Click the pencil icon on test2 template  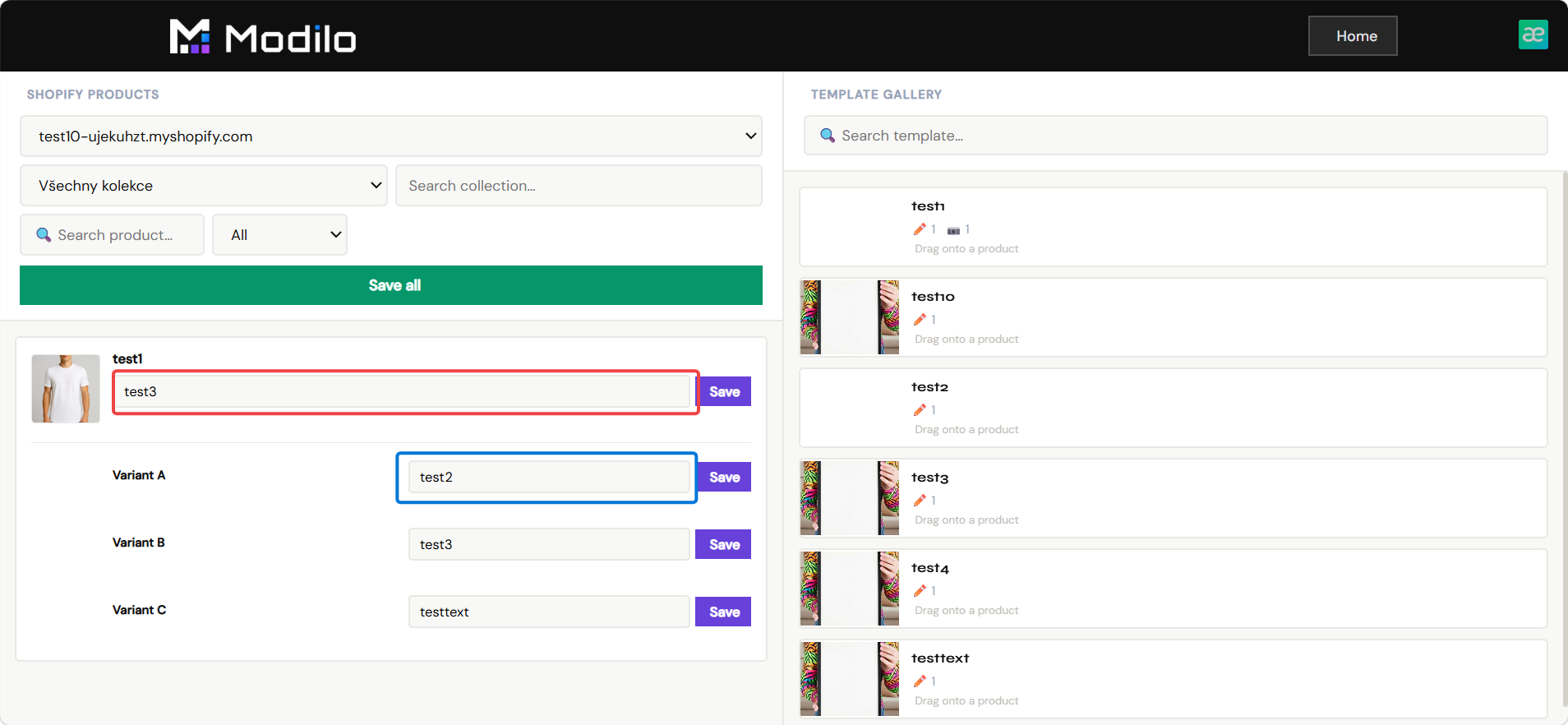click(920, 410)
